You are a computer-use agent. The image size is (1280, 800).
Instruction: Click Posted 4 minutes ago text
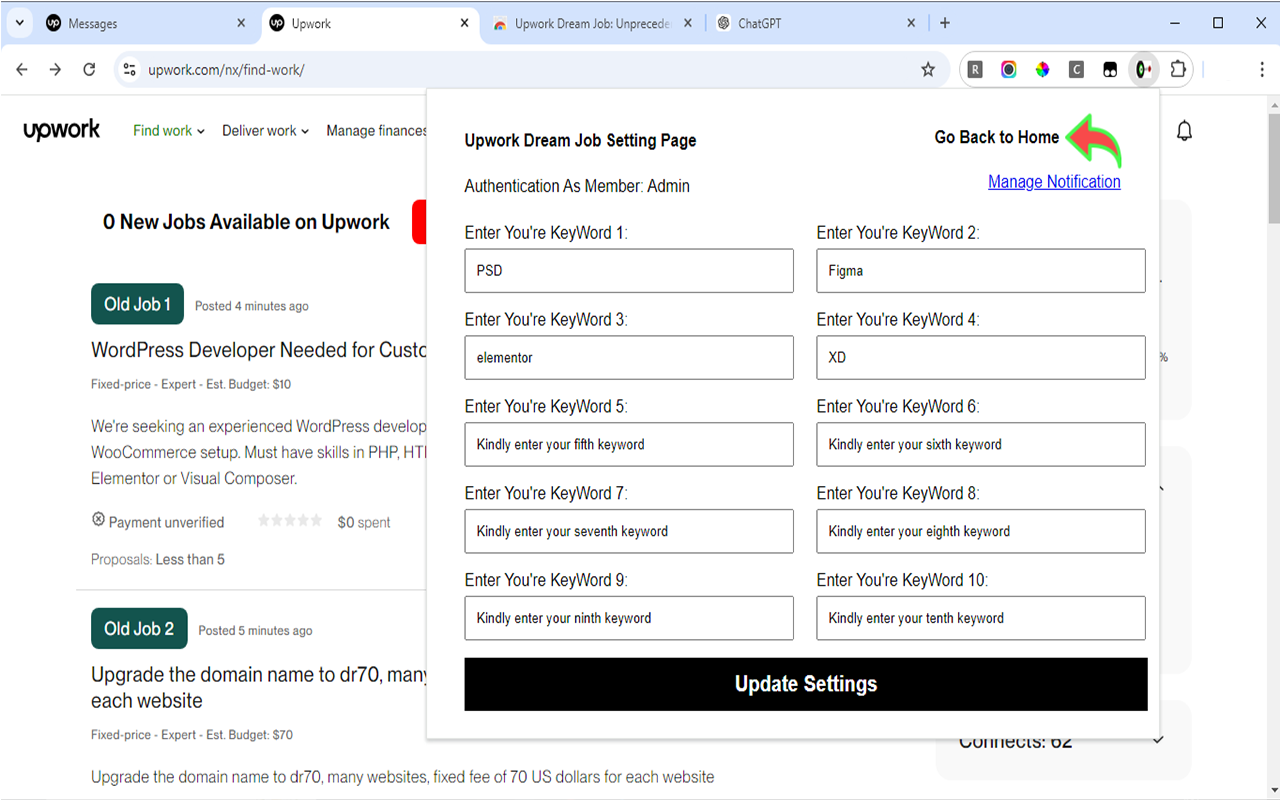pos(252,306)
